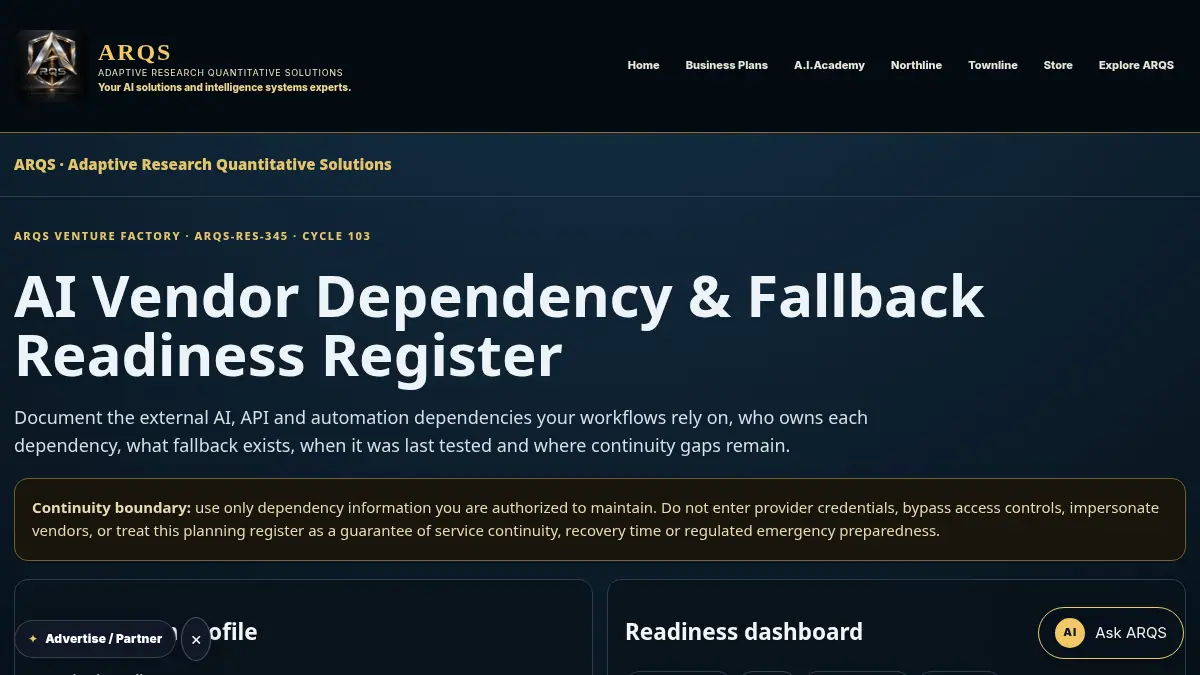Open the Townline navigation link

tap(992, 65)
